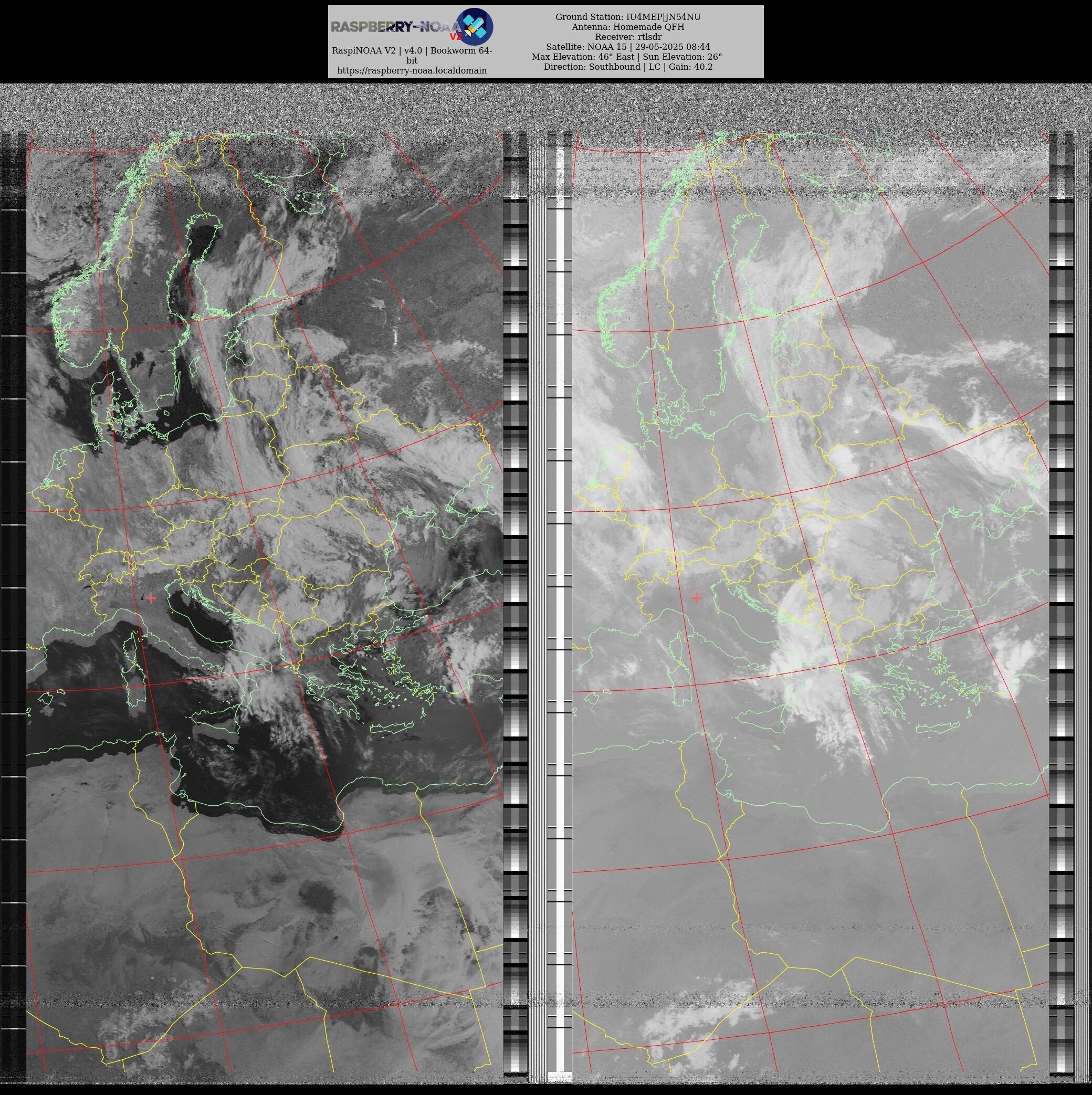Select the 'RaspiNOAA V2 | v4.0 | Bookworm 64-' text
The image size is (1092, 1095).
point(412,50)
